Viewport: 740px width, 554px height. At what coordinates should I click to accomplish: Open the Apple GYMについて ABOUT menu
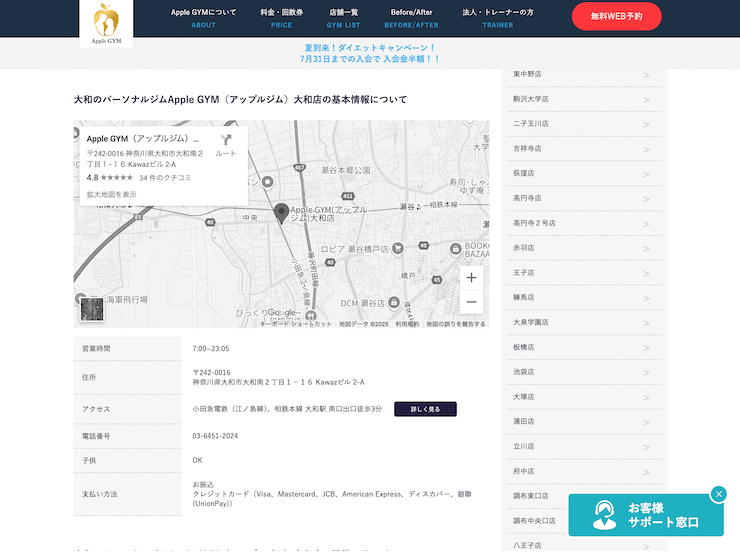[x=203, y=18]
